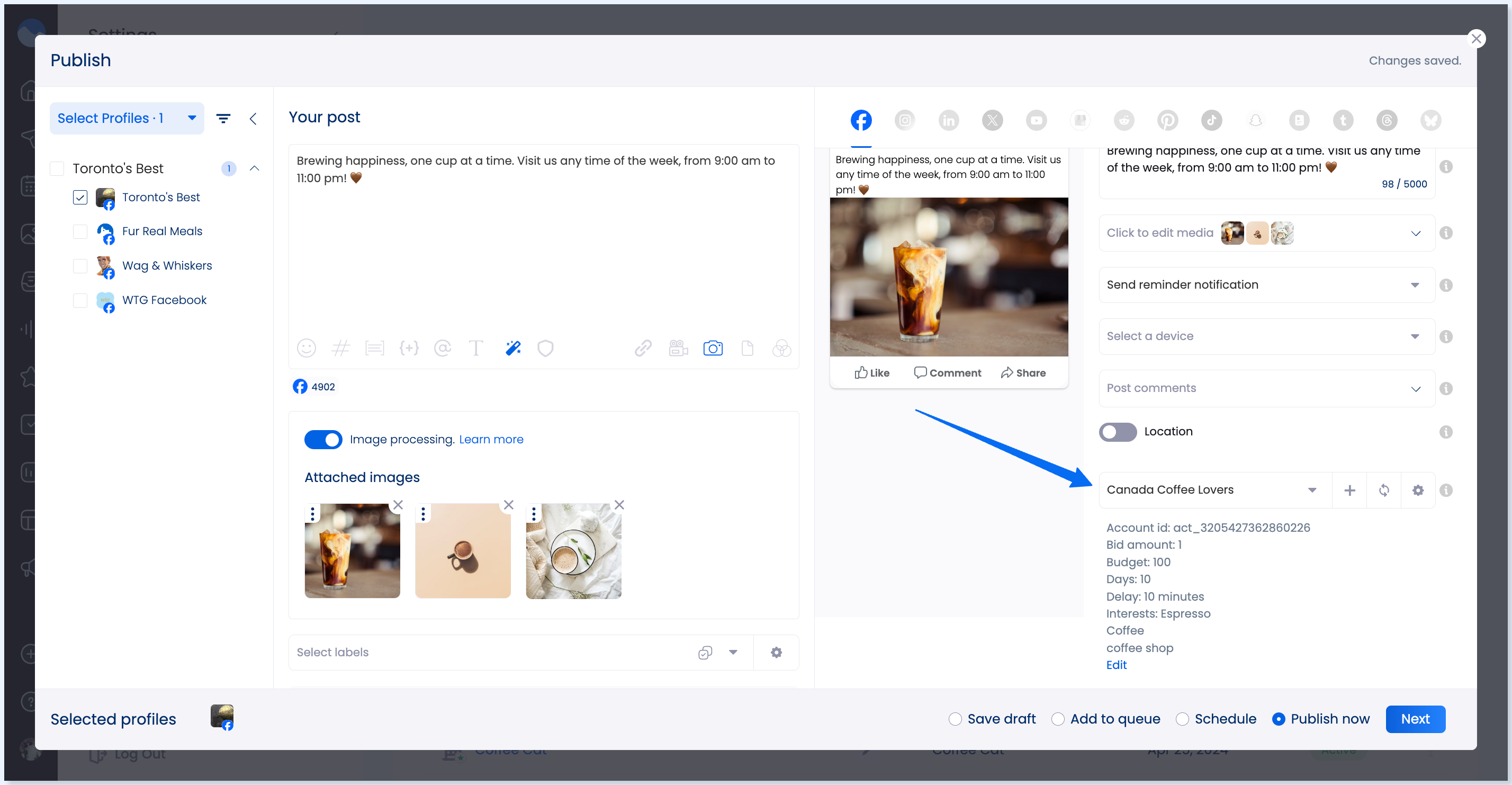
Task: Open Send reminder notification dropdown
Action: tap(1267, 285)
